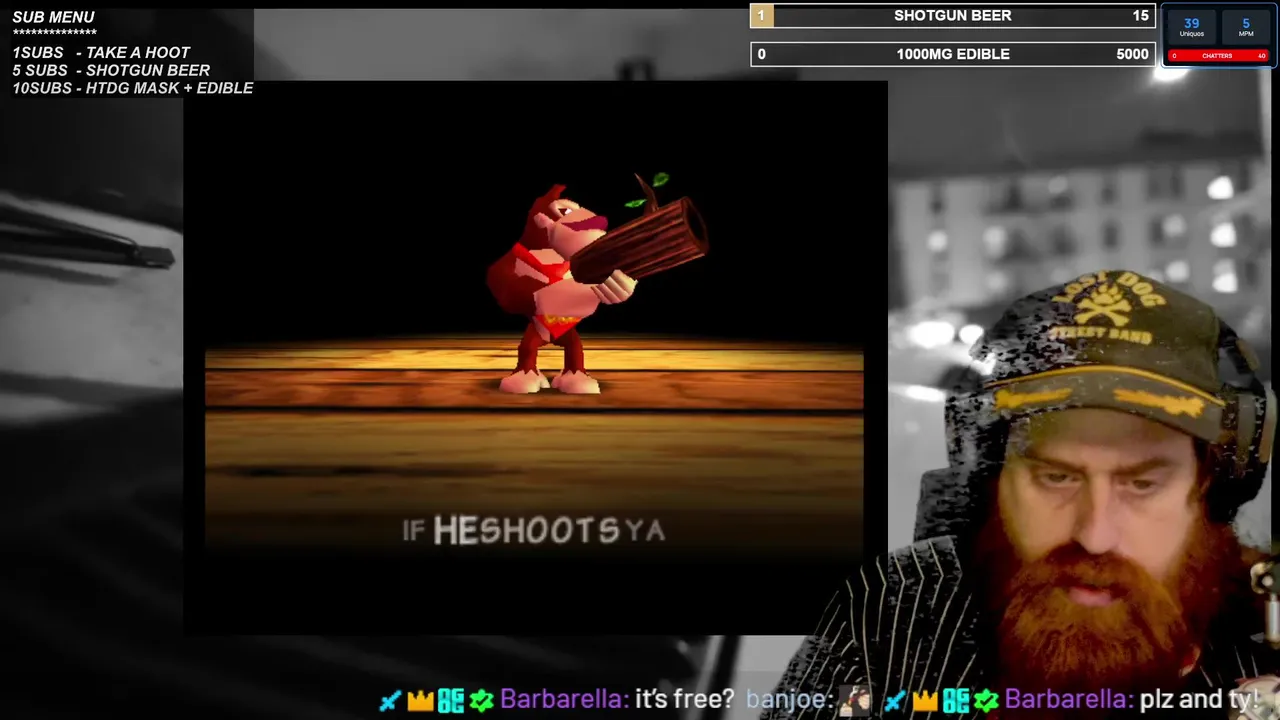Click the red CHATTERS bar
Screen dimensions: 1280x720
click(1218, 56)
